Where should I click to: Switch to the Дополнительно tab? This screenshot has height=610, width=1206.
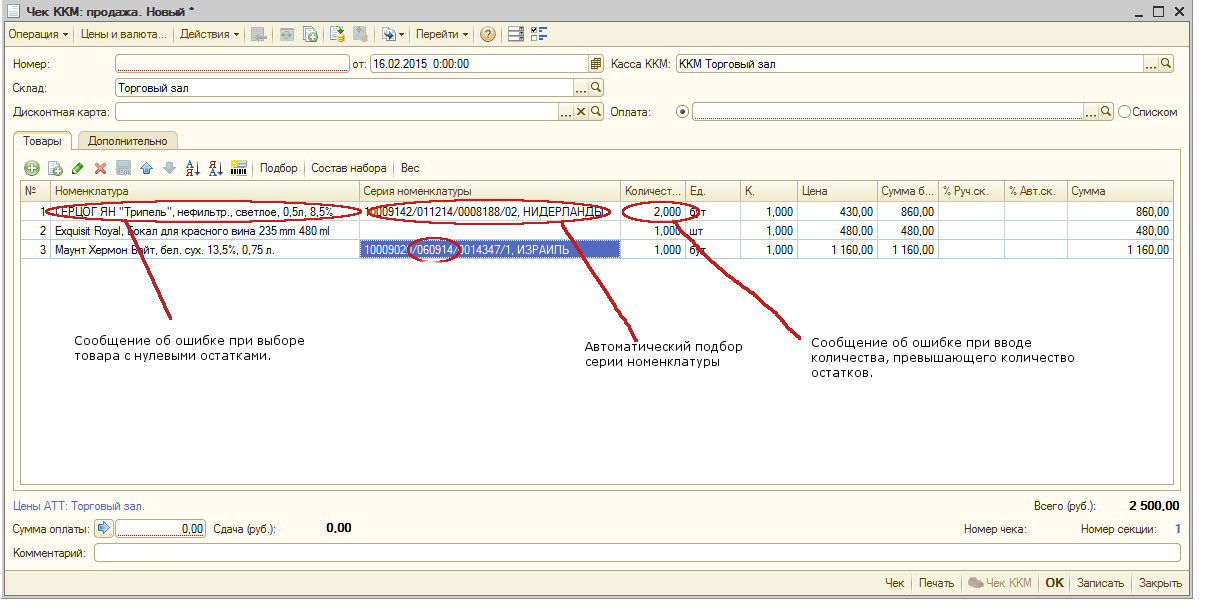click(127, 141)
